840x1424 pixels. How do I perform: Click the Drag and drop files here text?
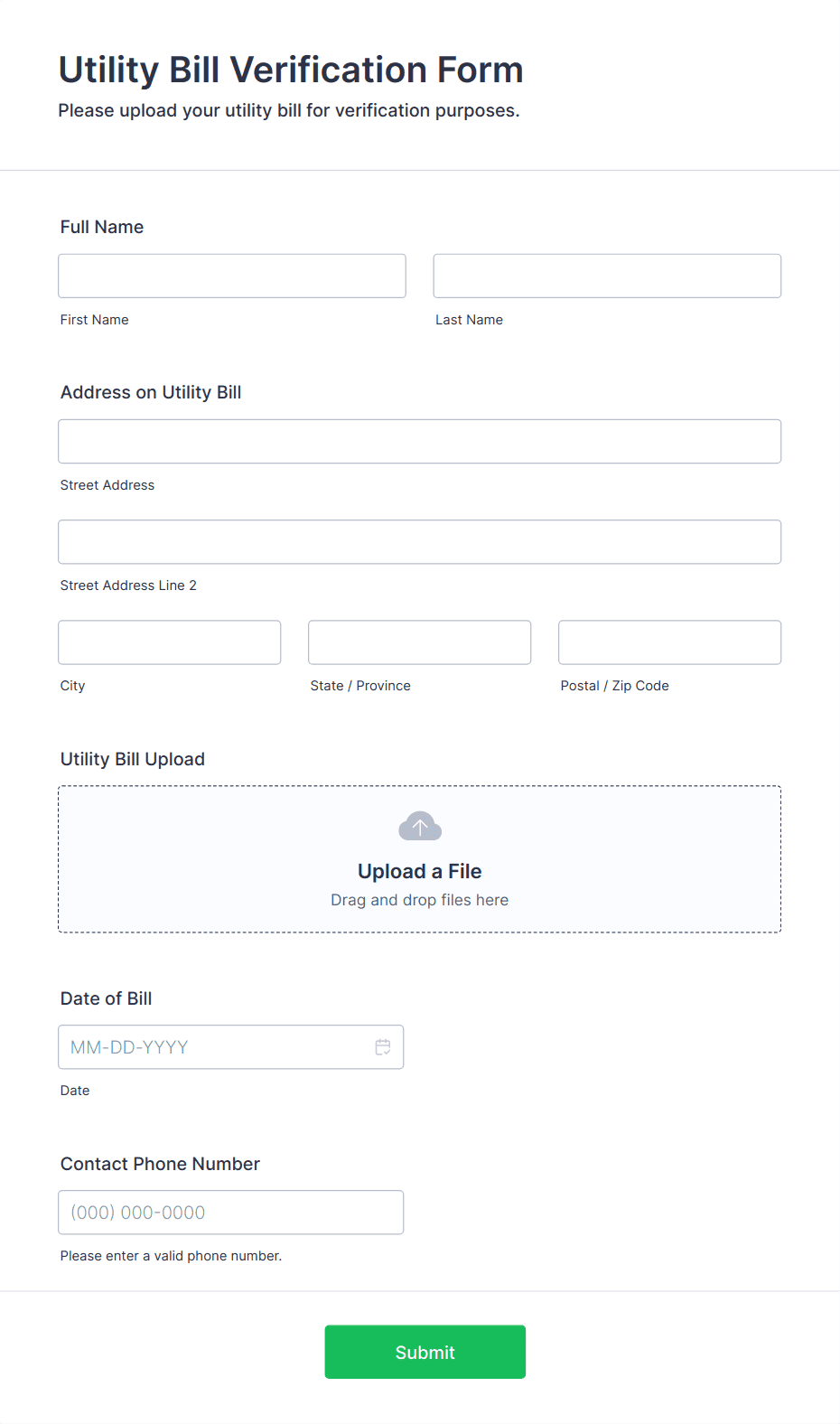point(419,899)
